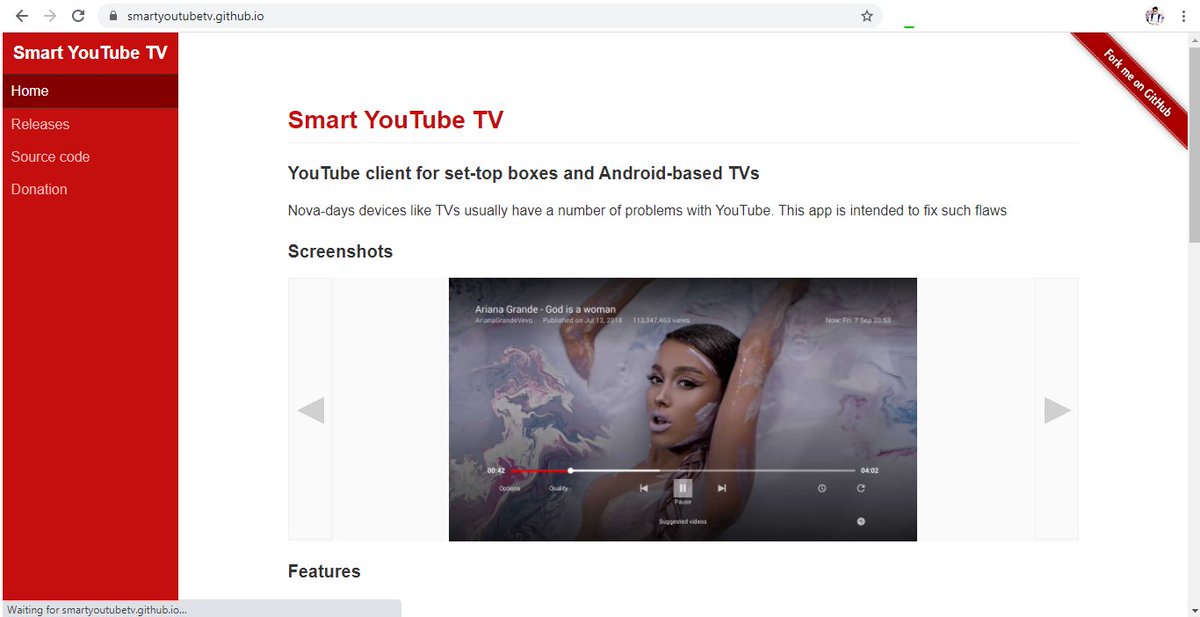This screenshot has width=1200, height=617.
Task: Click the Ariana Grande screenshot image
Action: pos(683,409)
